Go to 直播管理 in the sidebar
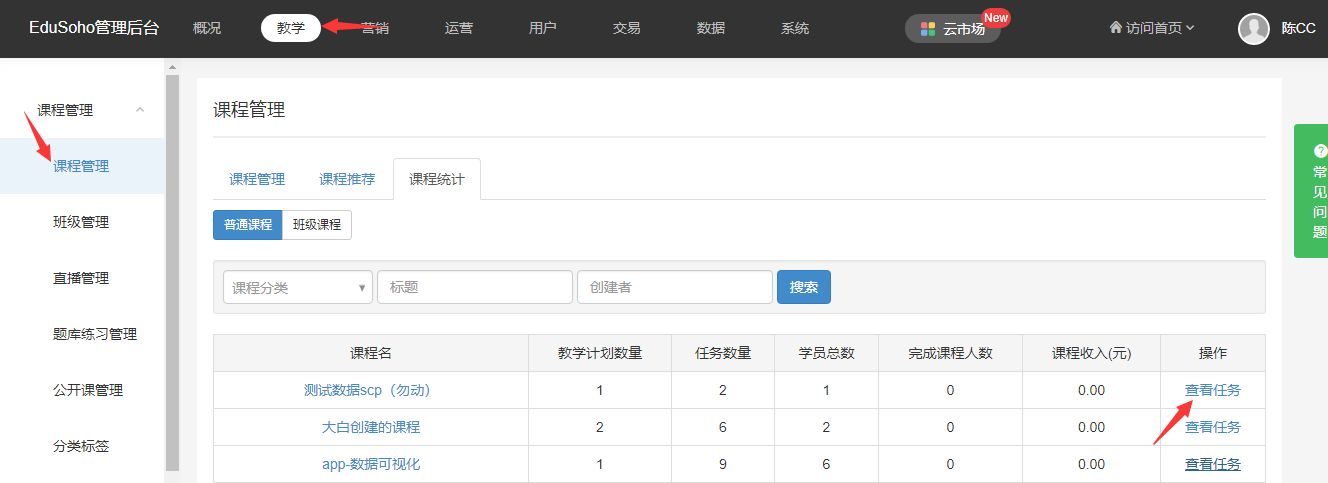 pyautogui.click(x=81, y=278)
